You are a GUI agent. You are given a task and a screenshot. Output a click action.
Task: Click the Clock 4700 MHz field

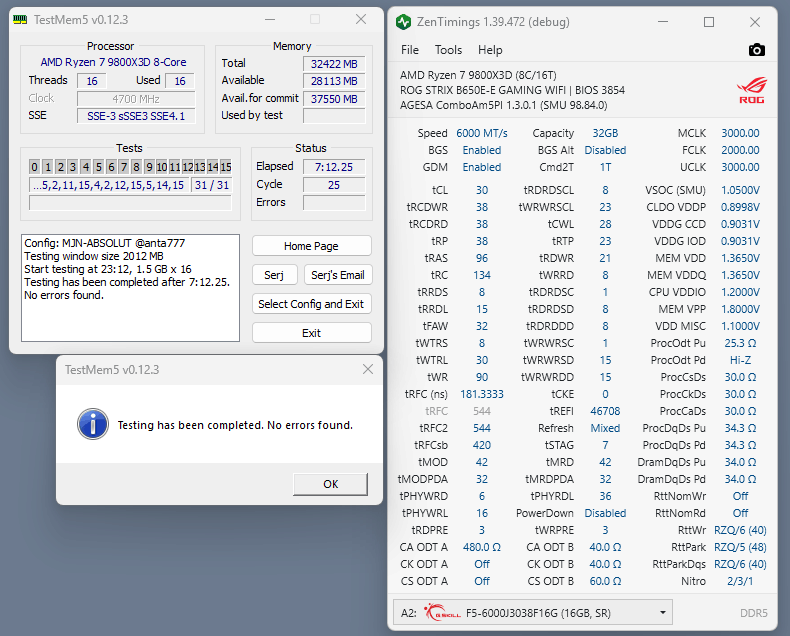point(136,99)
